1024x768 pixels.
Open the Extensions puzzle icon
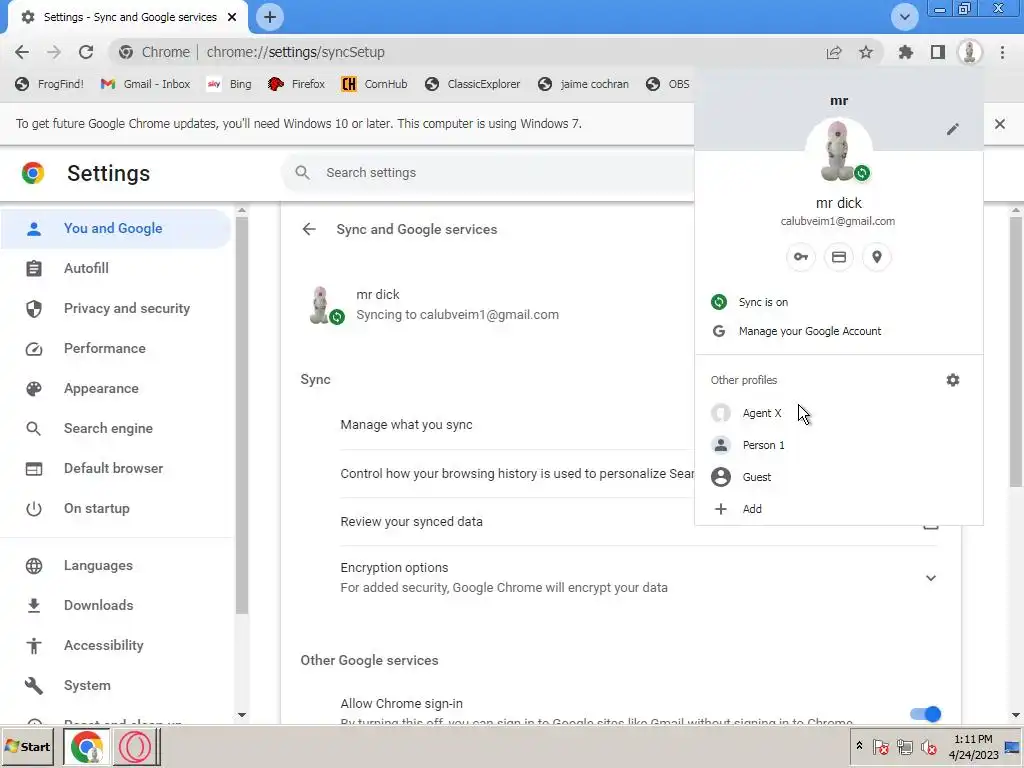(x=906, y=52)
